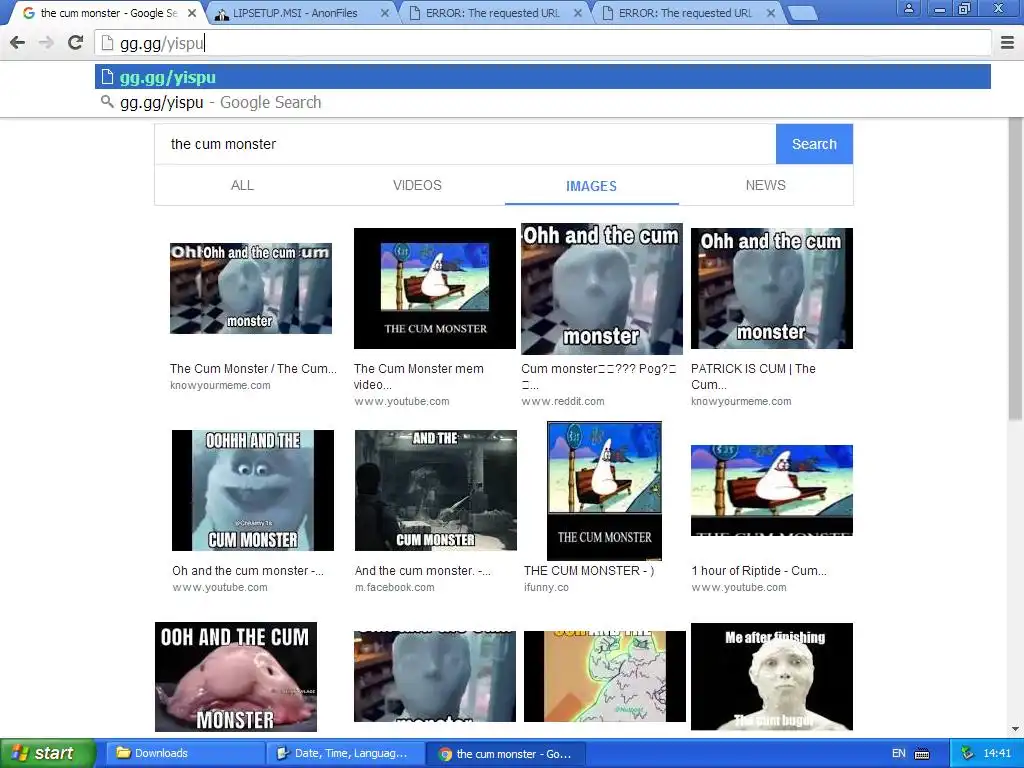This screenshot has width=1024, height=768.
Task: Open a new tab with the new-tab button
Action: coord(802,13)
